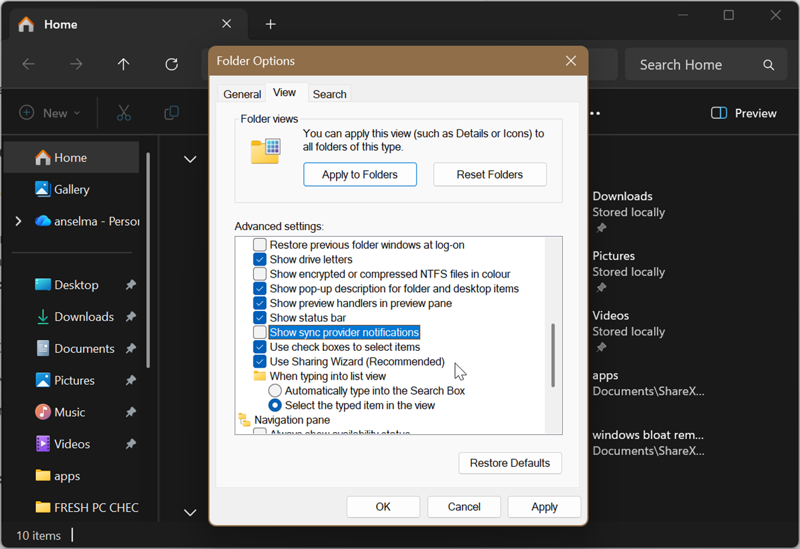This screenshot has height=549, width=800.
Task: Uncheck Show preview handlers in preview pane
Action: pyautogui.click(x=260, y=303)
